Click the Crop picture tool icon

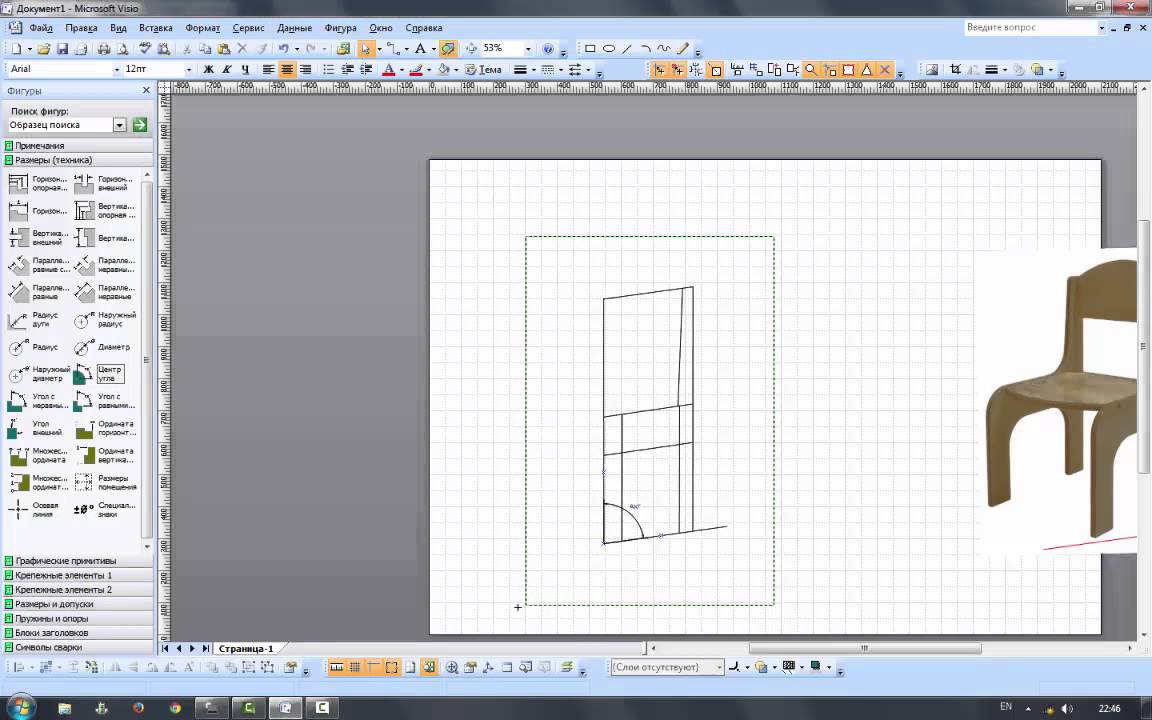pyautogui.click(x=954, y=69)
